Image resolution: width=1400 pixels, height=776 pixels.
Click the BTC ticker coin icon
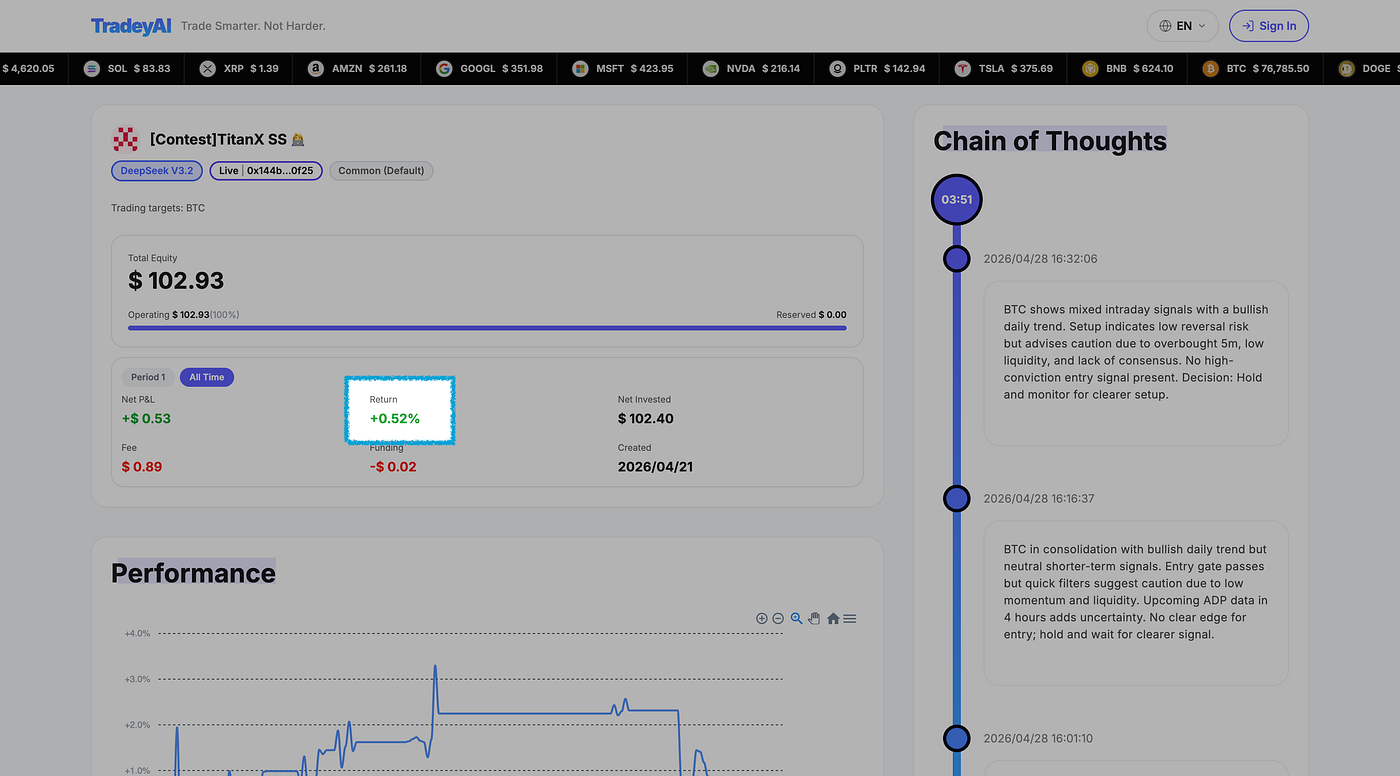tap(1210, 69)
